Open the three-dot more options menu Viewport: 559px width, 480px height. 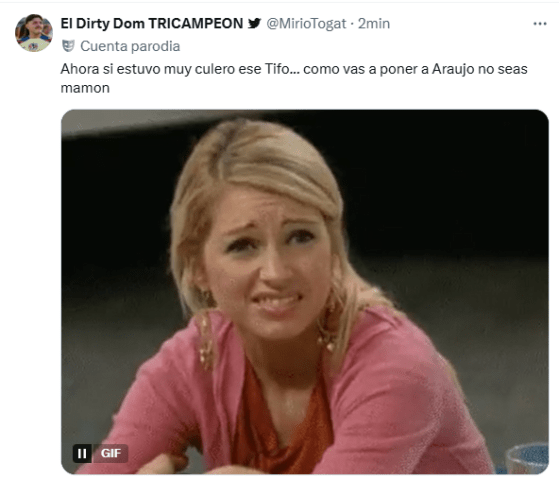pos(540,24)
